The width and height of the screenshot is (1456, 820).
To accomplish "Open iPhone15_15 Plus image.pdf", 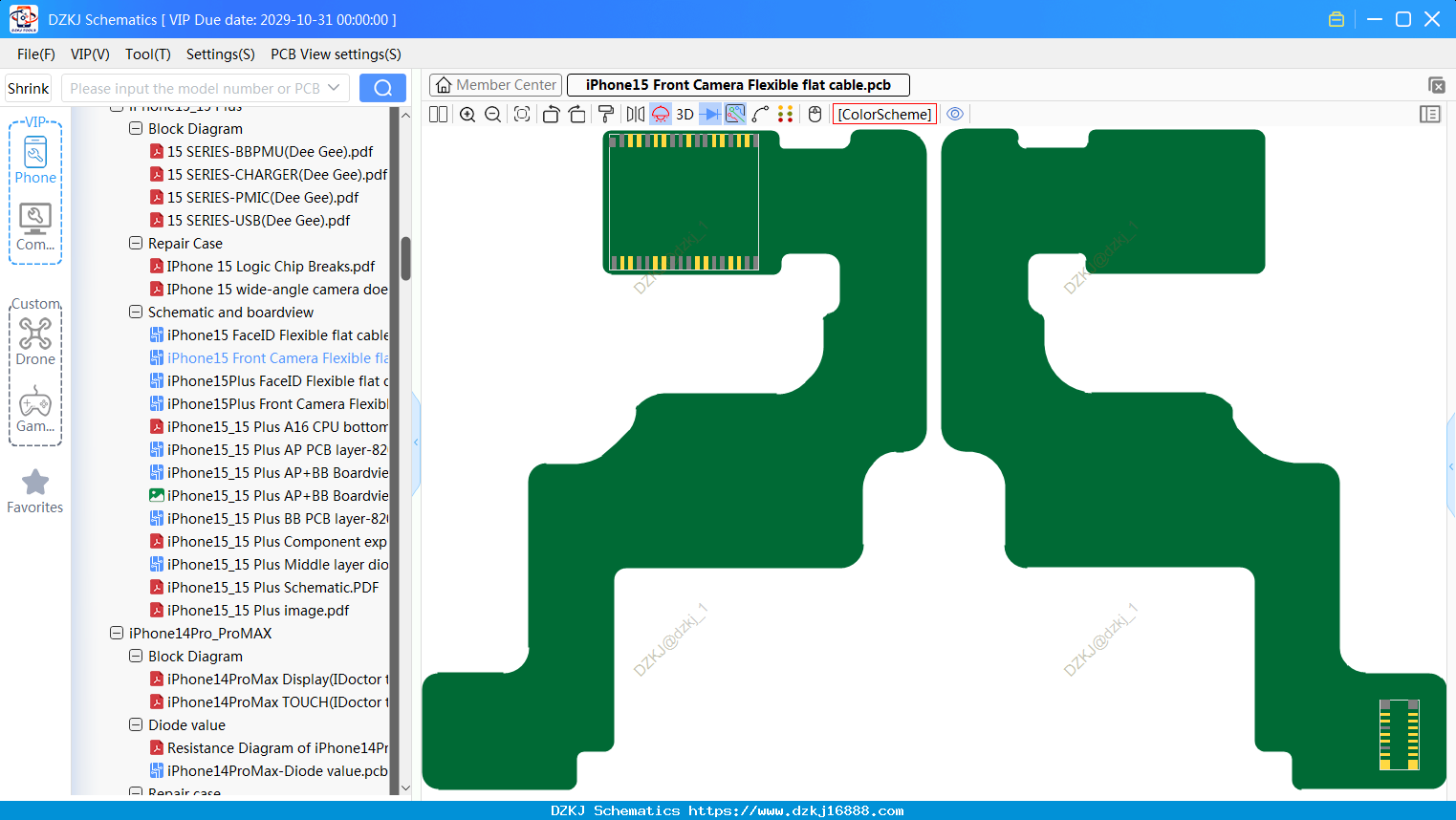I will click(x=250, y=611).
